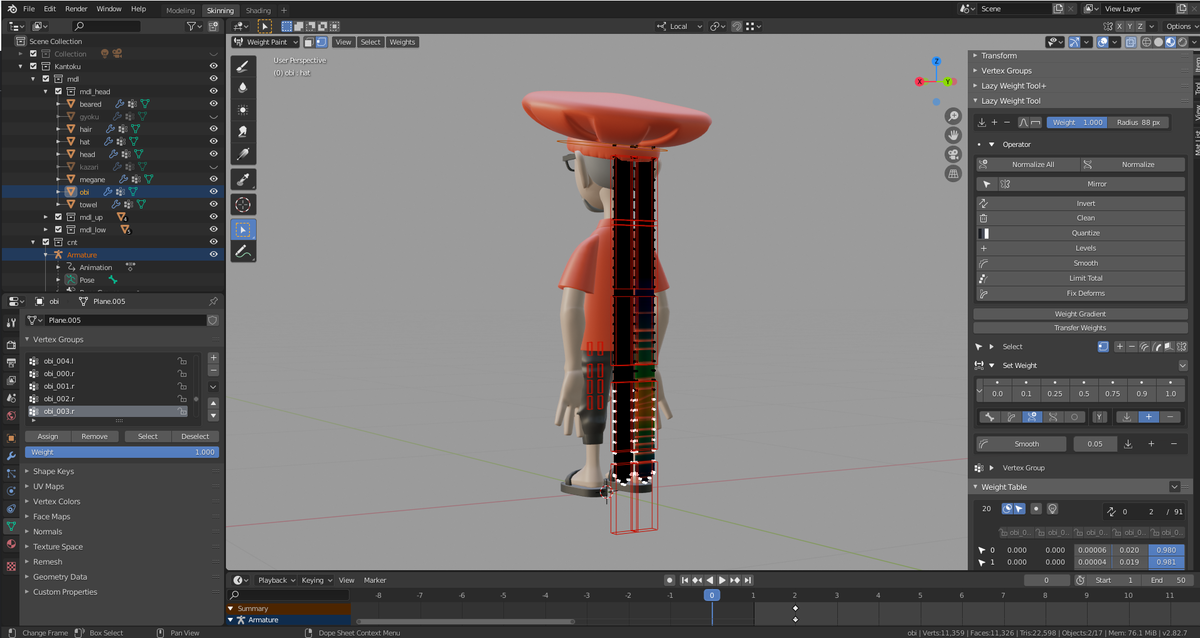Open the File menu
The width and height of the screenshot is (1200, 638).
(29, 9)
